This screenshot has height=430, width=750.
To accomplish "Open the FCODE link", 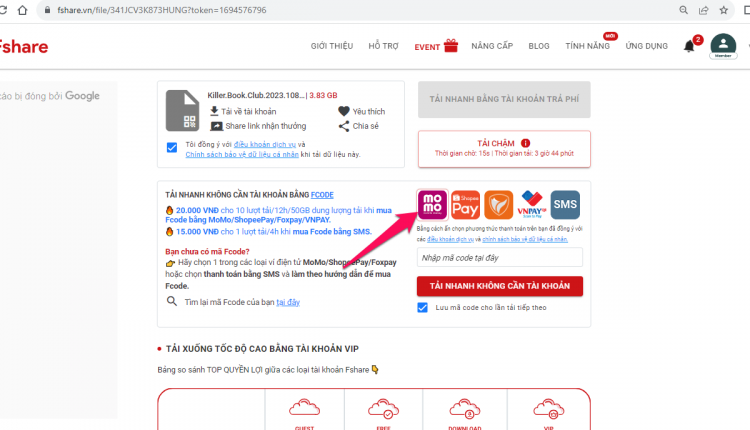I will tap(322, 195).
